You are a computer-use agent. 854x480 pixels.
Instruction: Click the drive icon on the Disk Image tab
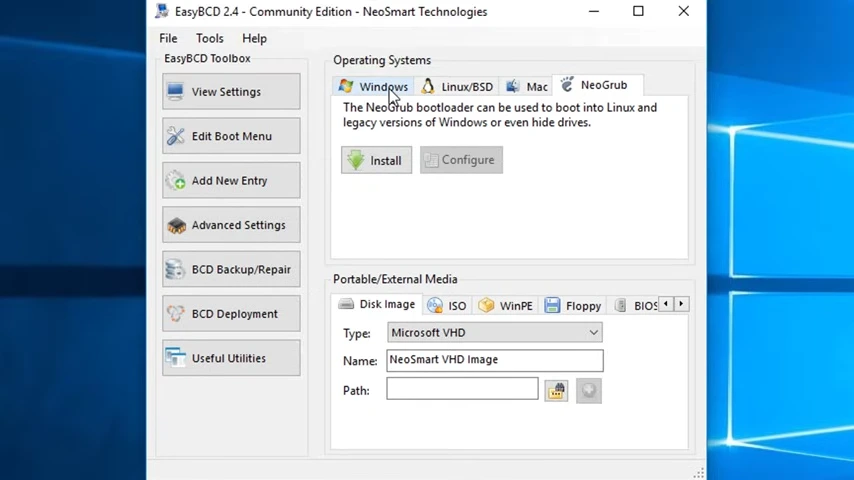346,304
